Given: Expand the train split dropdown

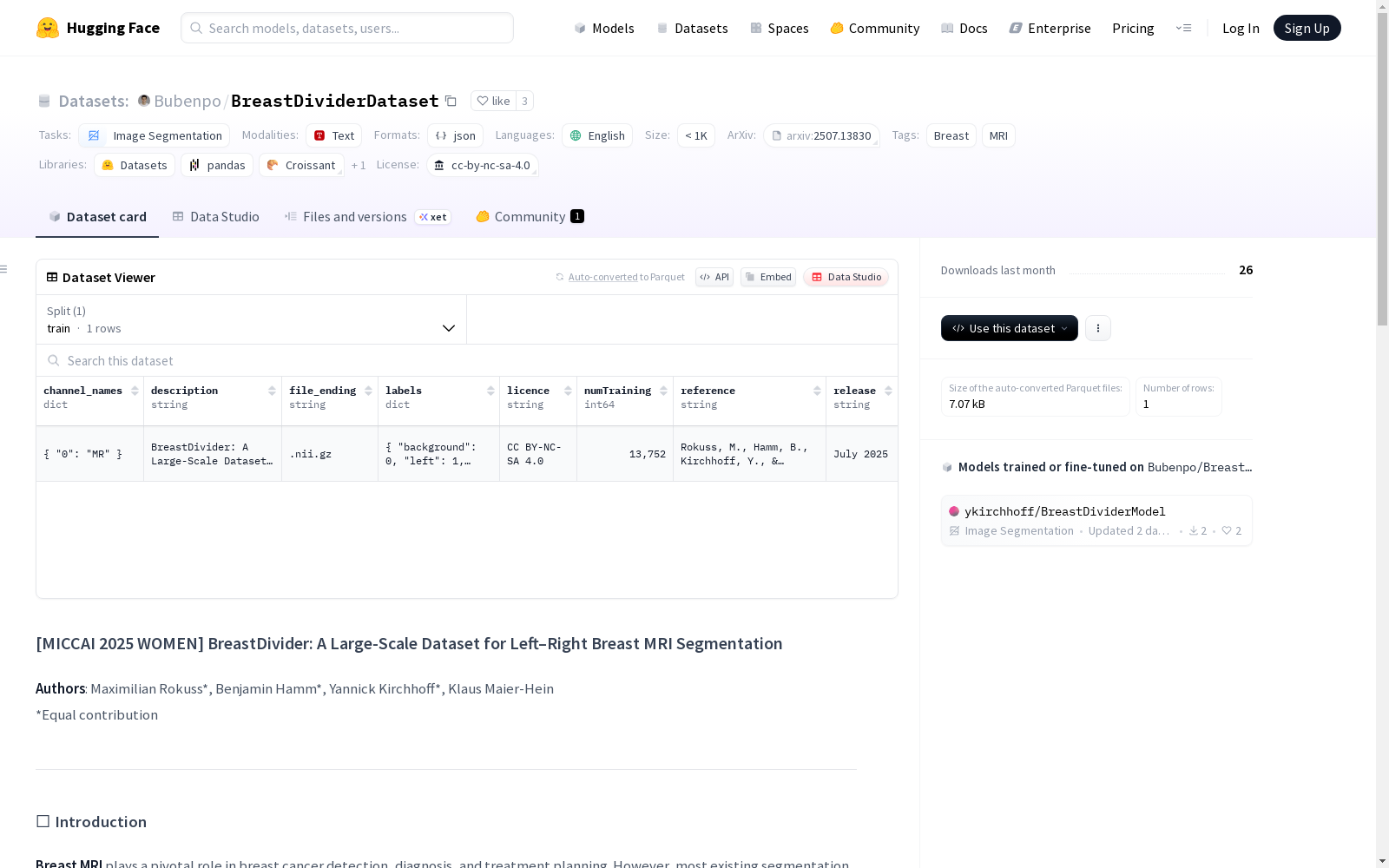Looking at the screenshot, I should (252, 319).
